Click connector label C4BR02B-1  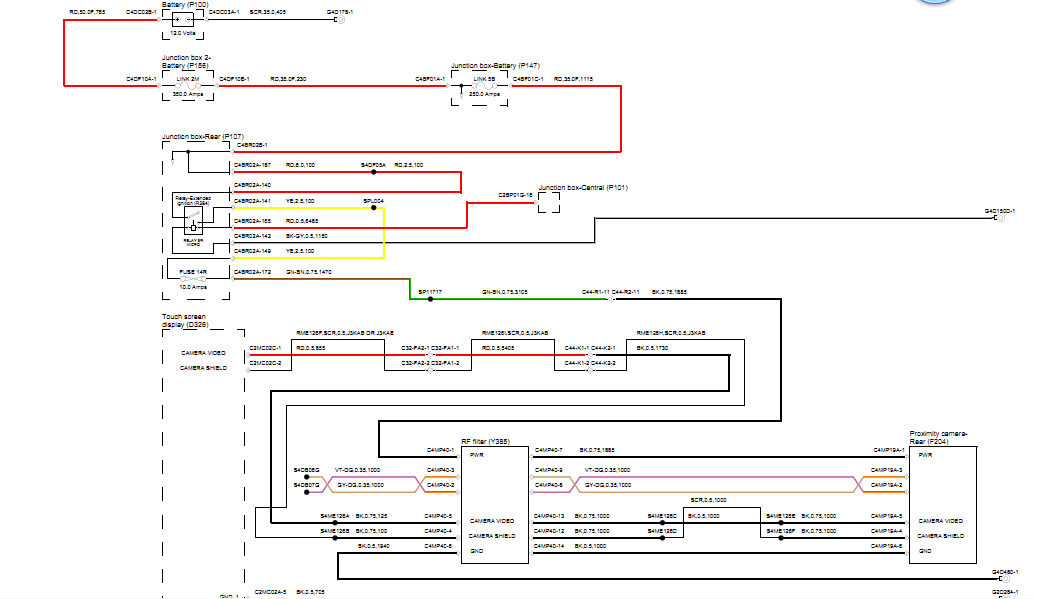[252, 145]
